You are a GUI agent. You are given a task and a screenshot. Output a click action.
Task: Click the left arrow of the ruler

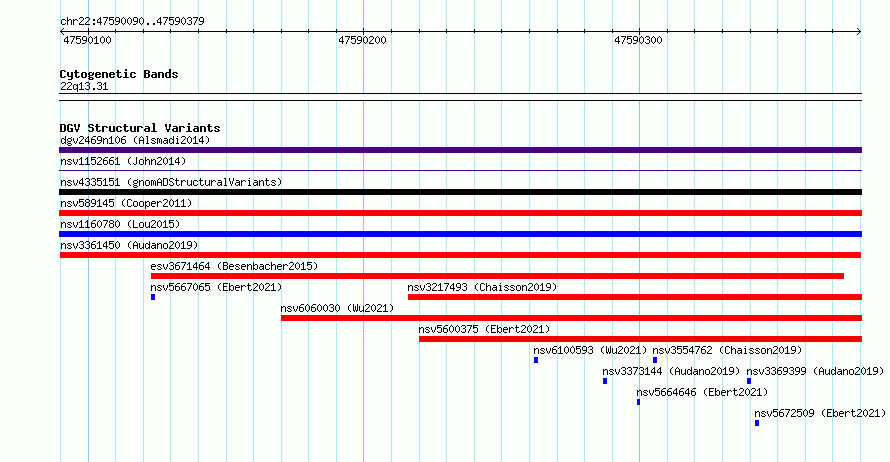click(62, 32)
